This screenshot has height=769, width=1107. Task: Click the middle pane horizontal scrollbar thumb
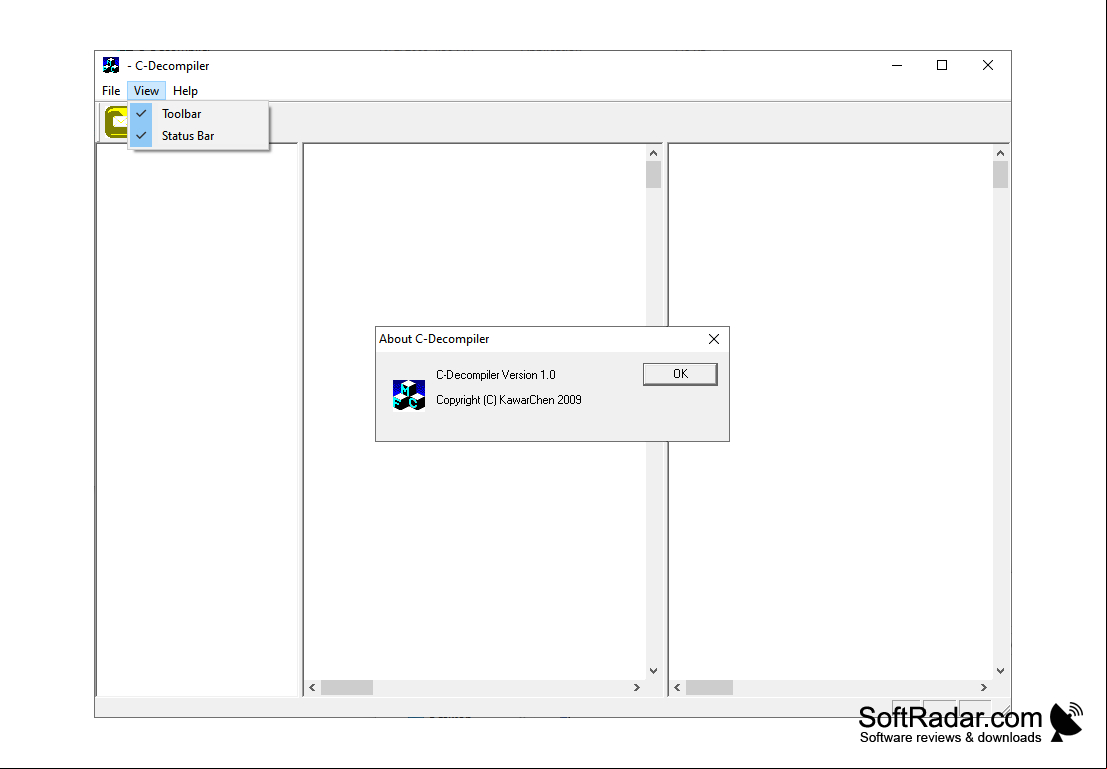[x=347, y=687]
